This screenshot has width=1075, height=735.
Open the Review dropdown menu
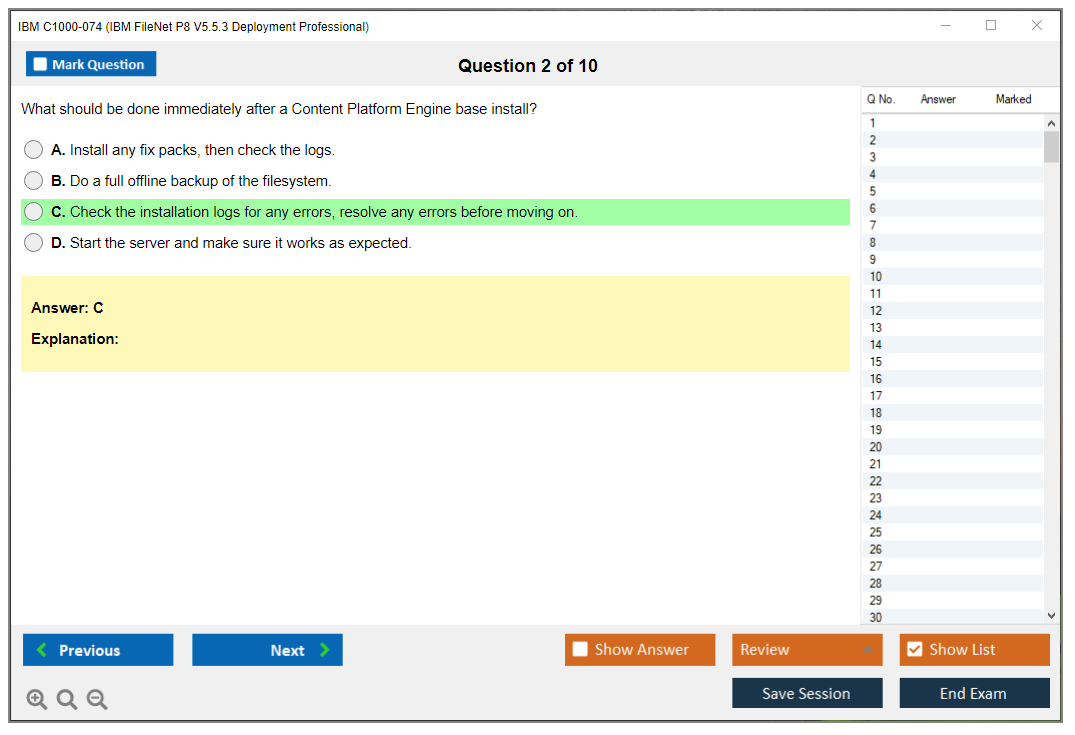(806, 650)
